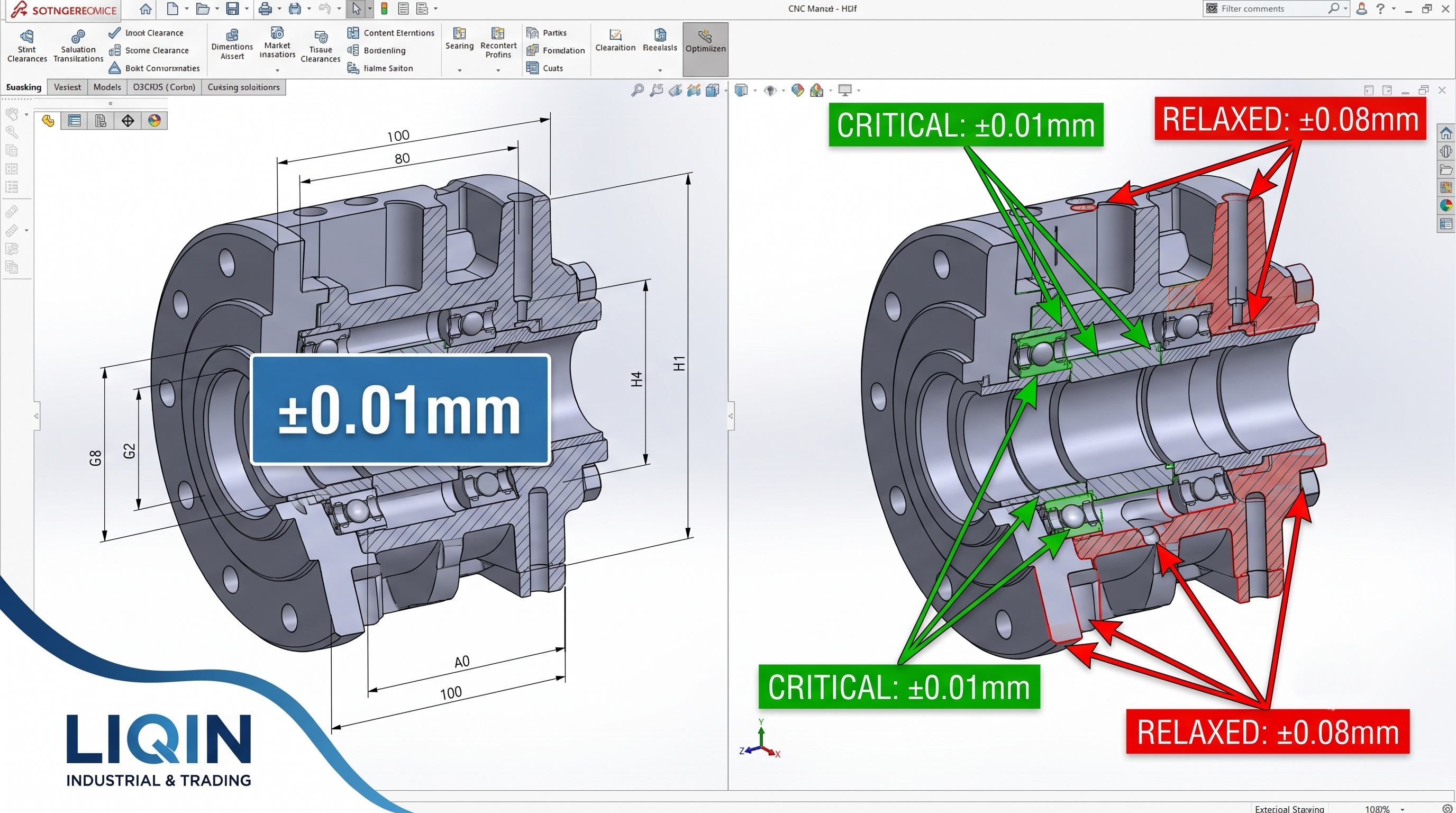Screen dimensions: 1456x813
Task: Toggle the Inock Clearance checkmark
Action: click(114, 33)
